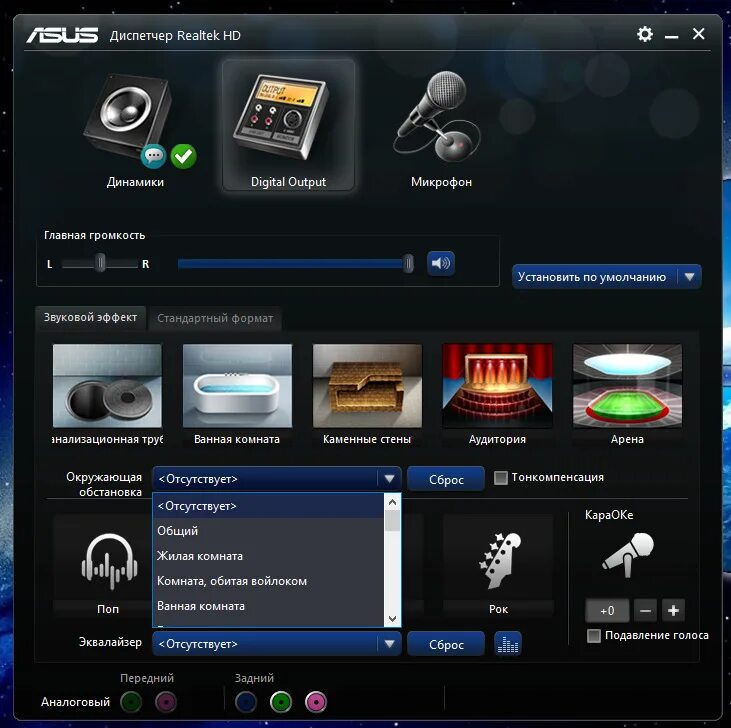Reset equalizer with the lower Сброс button
This screenshot has height=728, width=731.
(446, 644)
